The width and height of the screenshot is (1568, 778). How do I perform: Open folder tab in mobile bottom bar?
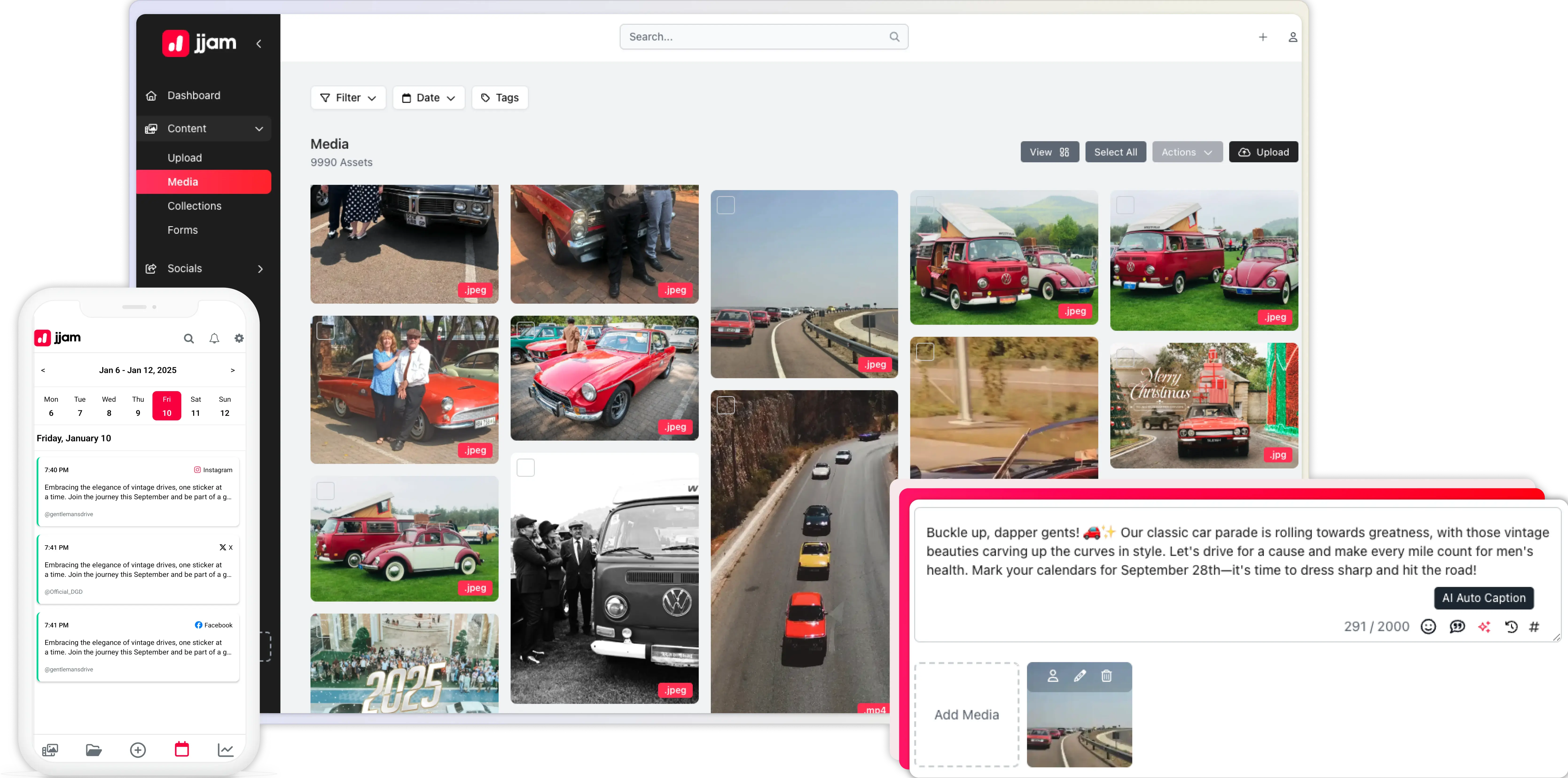[x=94, y=750]
